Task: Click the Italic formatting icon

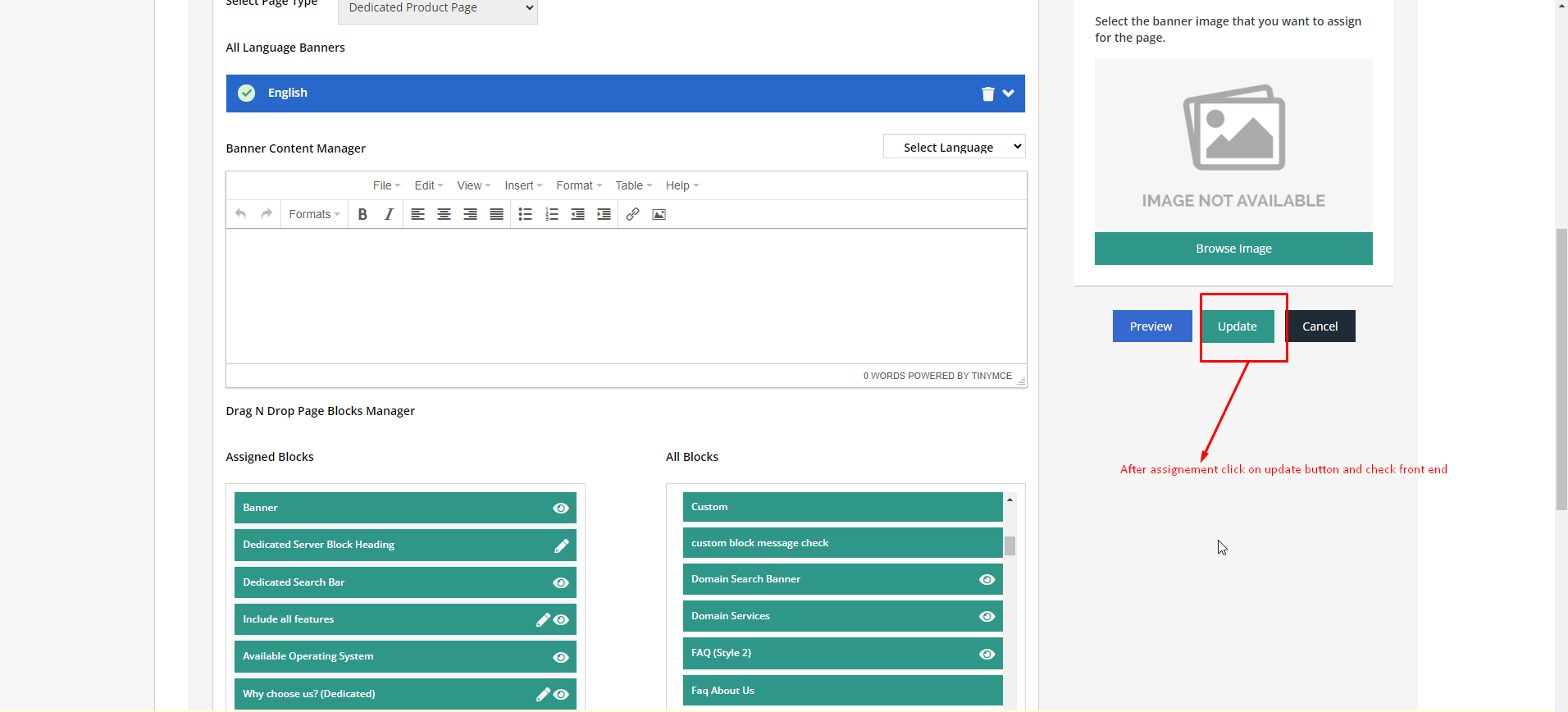Action: point(389,214)
